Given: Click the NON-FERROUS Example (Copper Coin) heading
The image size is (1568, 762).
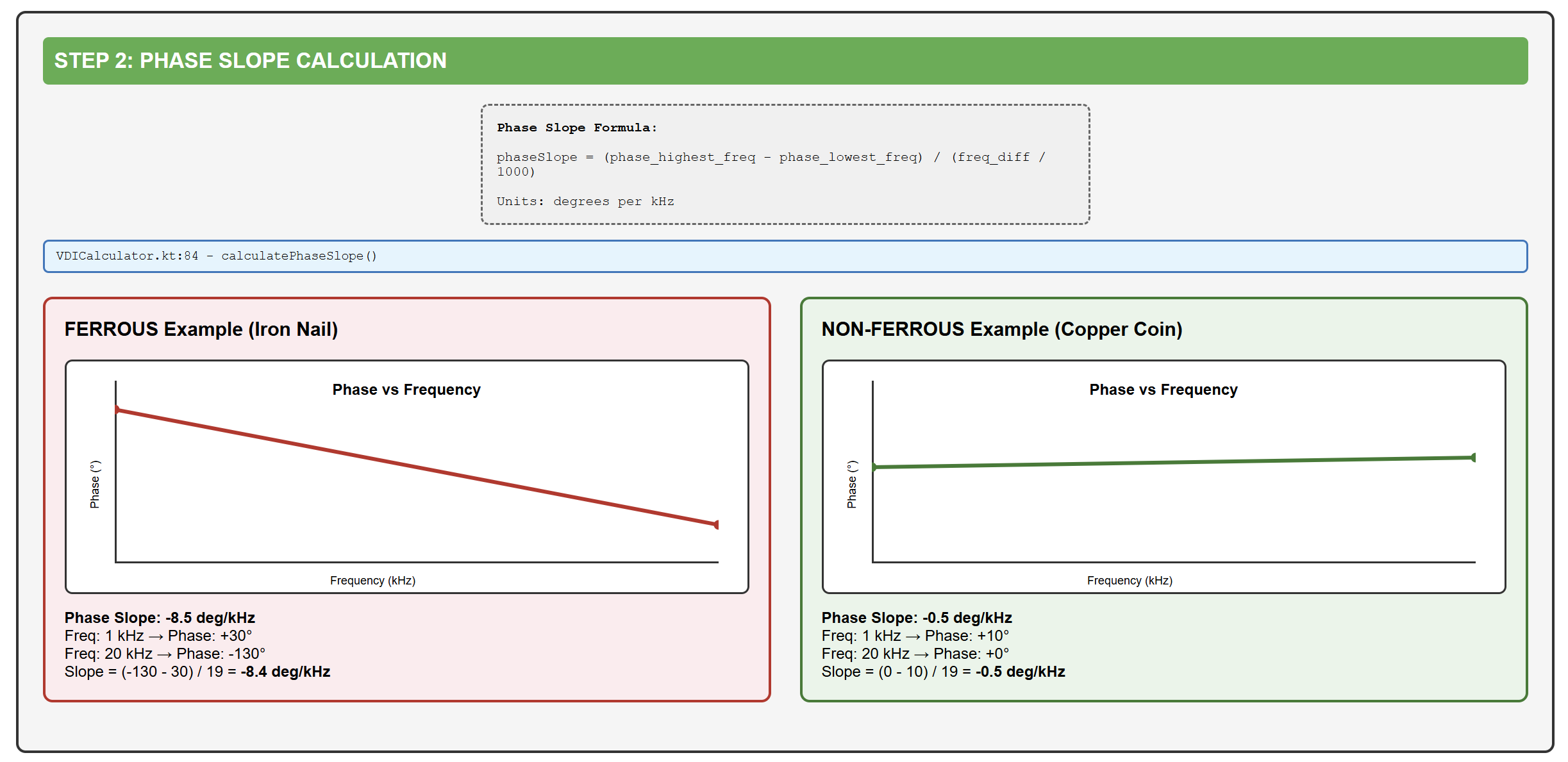Looking at the screenshot, I should (1001, 329).
